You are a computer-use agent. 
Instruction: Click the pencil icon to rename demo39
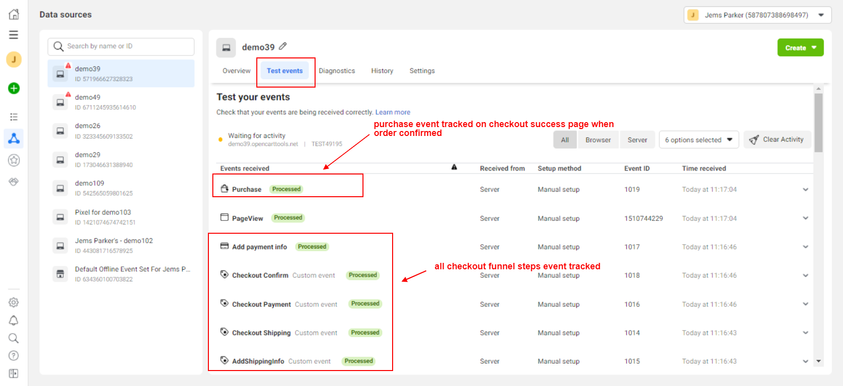click(283, 46)
